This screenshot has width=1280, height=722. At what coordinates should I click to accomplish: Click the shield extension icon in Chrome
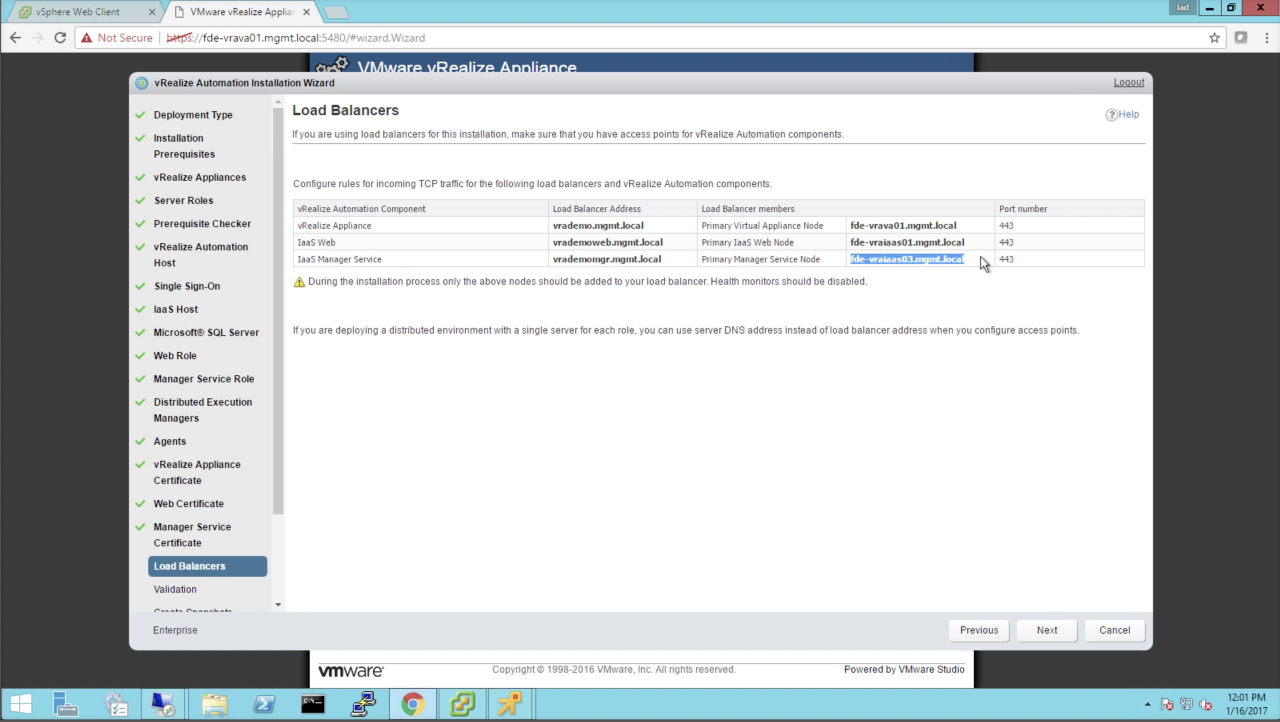click(1241, 38)
